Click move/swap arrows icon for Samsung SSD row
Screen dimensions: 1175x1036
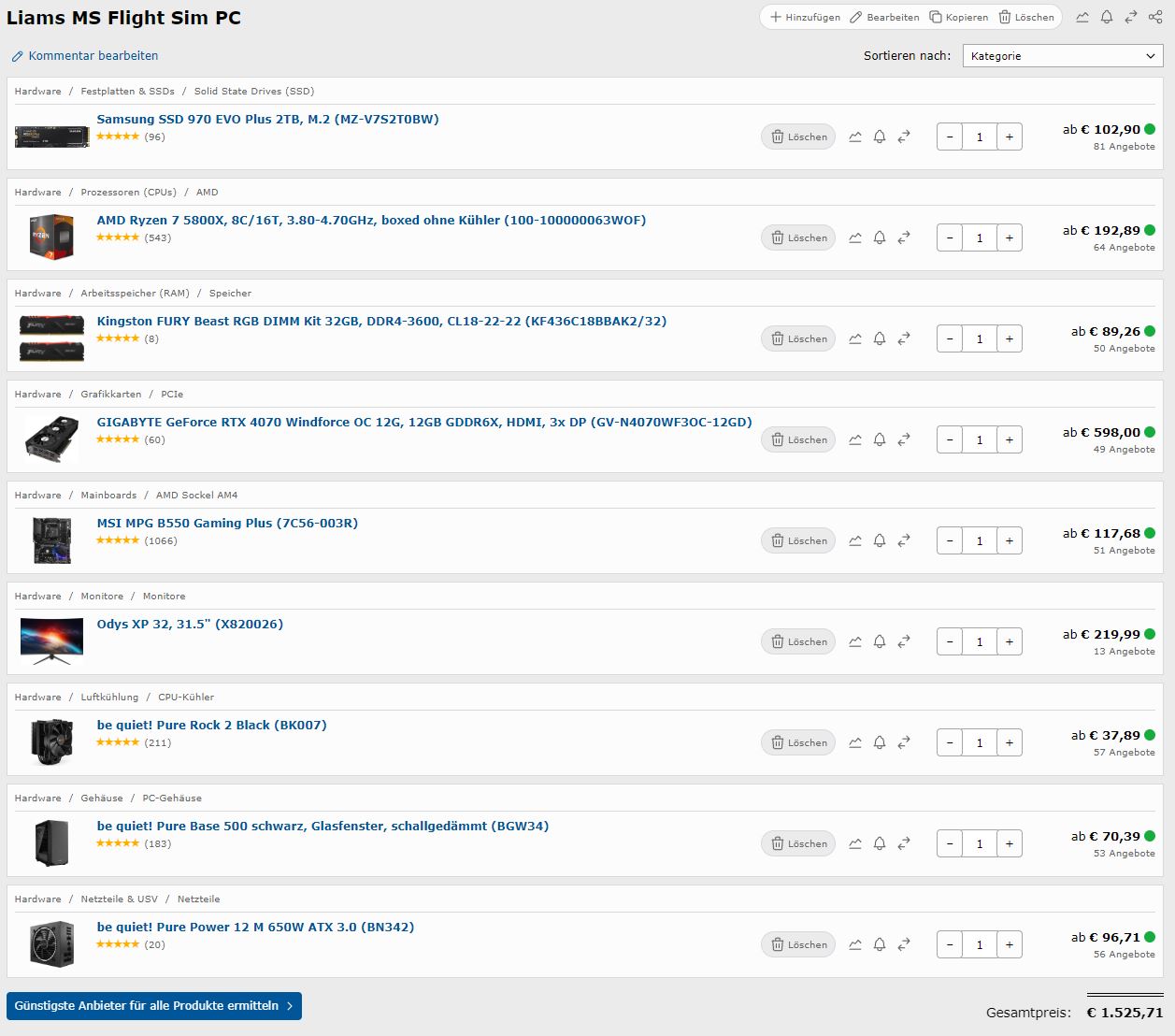coord(904,137)
